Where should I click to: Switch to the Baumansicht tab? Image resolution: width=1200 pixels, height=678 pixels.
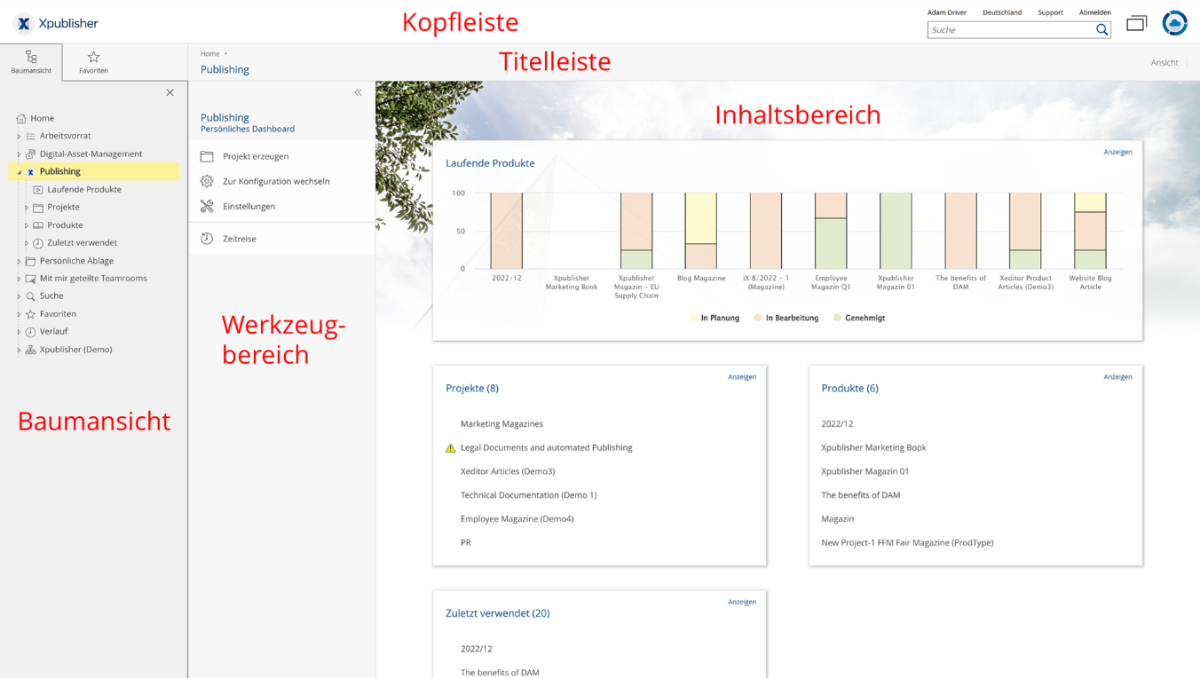tap(31, 62)
